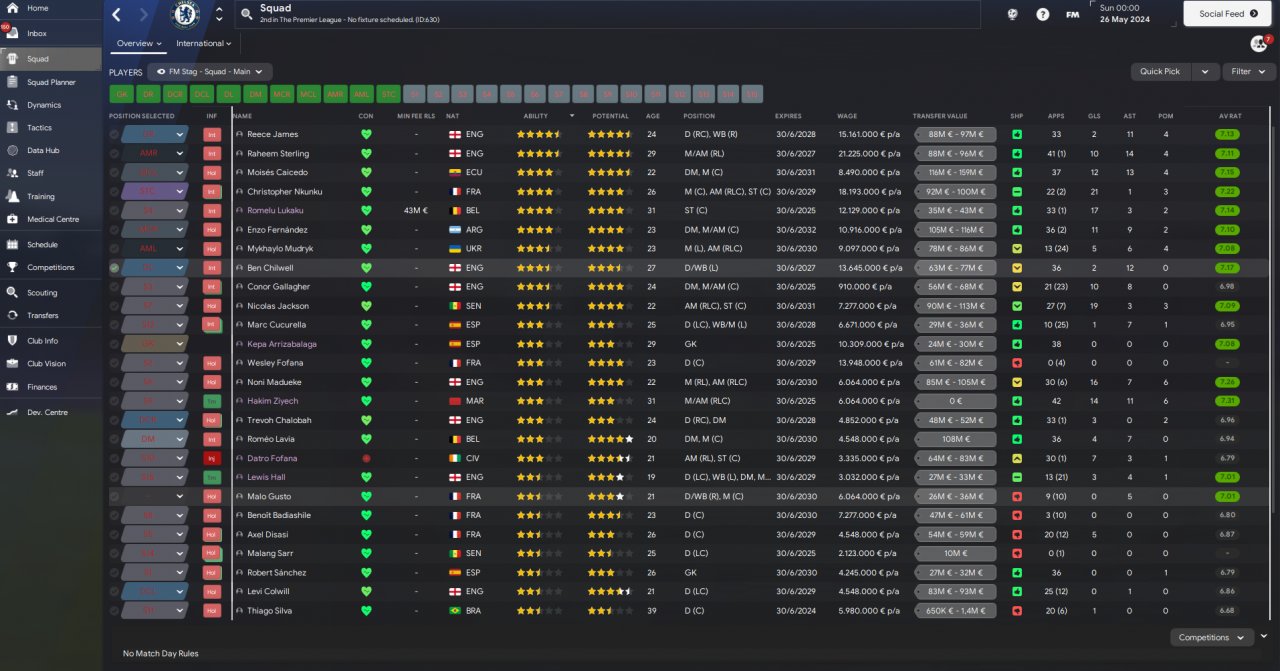Viewport: 1280px width, 671px height.
Task: Open Lewis Hall player profile link
Action: tap(266, 477)
